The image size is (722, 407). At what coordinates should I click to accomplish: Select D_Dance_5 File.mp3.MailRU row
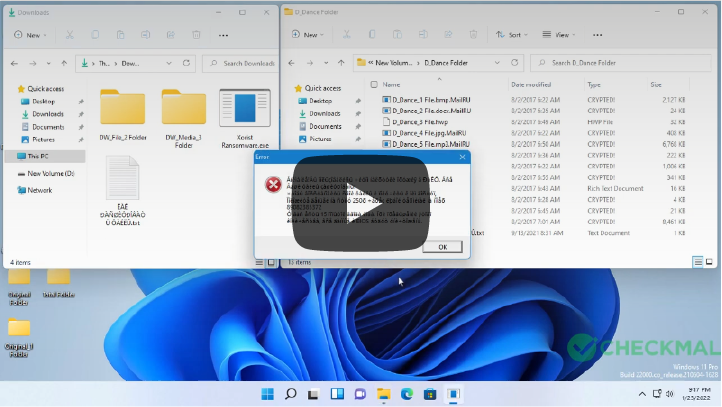point(533,144)
